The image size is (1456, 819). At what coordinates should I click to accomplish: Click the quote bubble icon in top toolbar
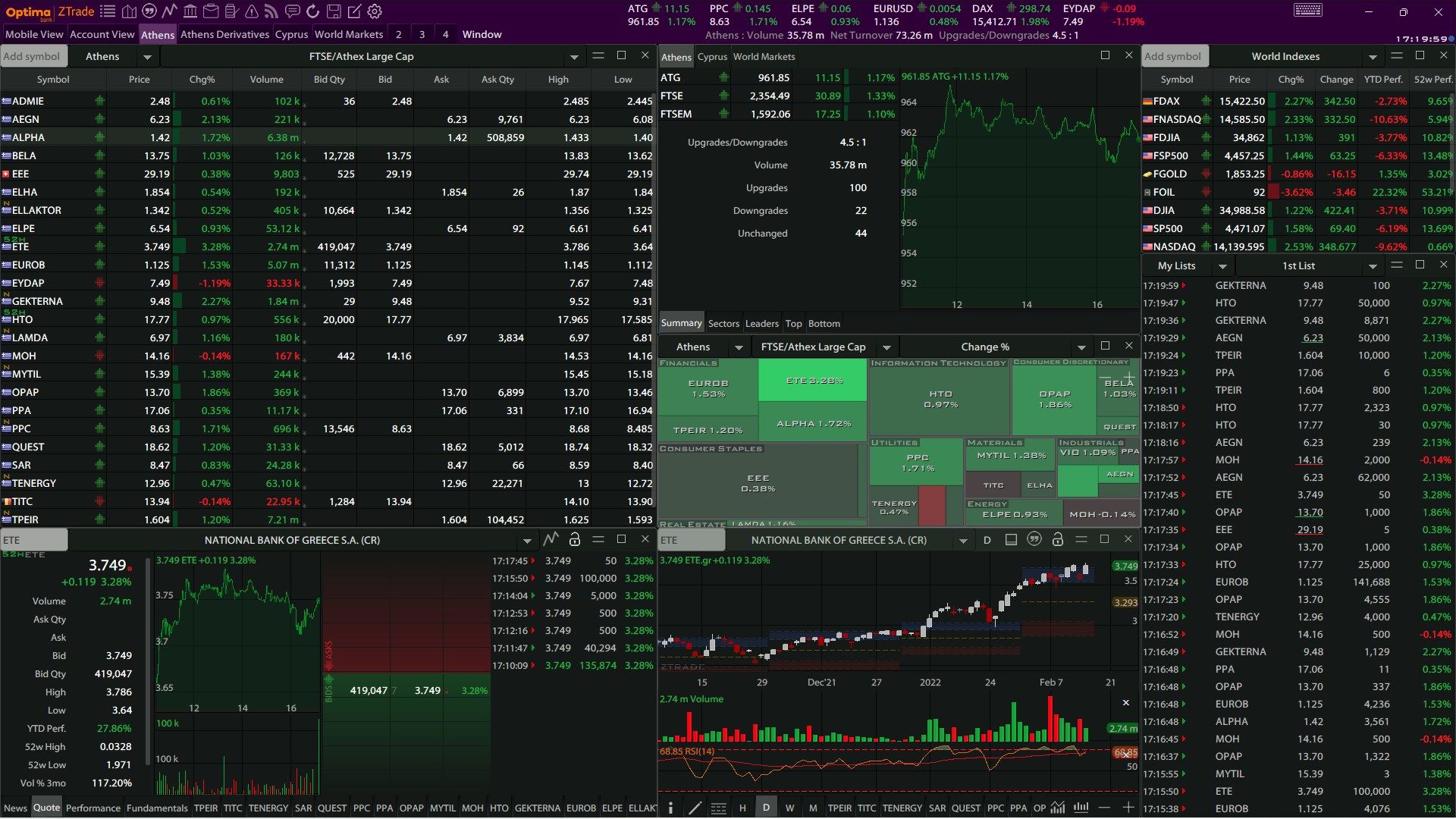tap(149, 11)
